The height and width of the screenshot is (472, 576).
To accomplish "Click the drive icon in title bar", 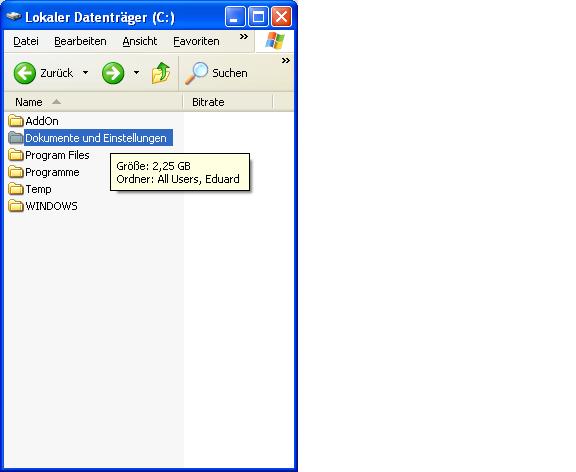I will coord(14,17).
